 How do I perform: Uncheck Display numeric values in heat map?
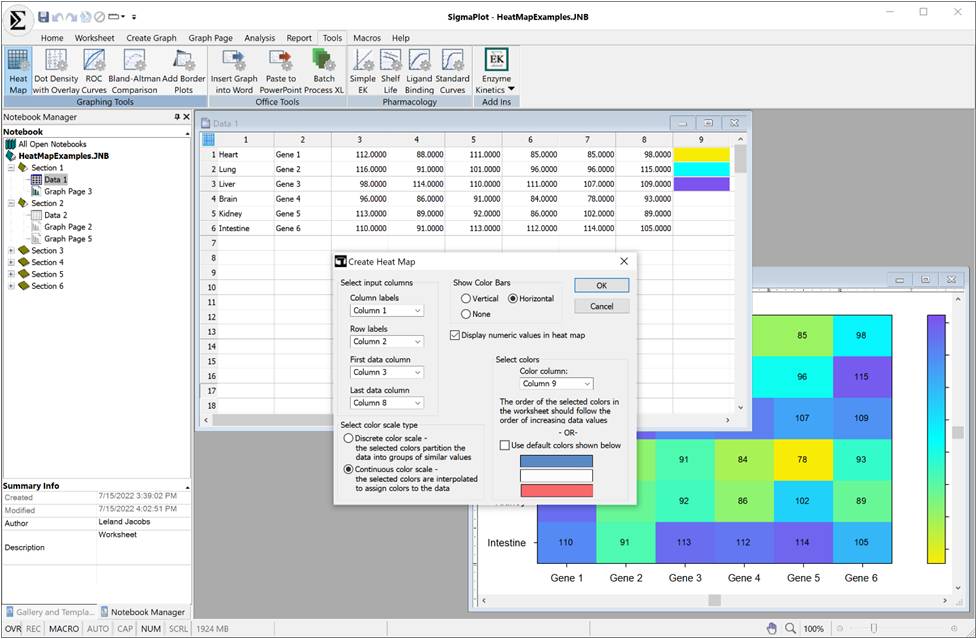456,335
